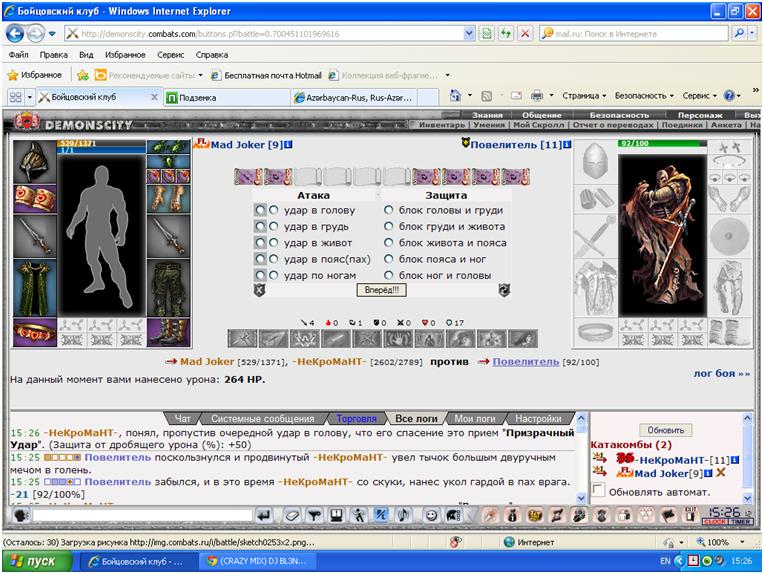Click the refresh shield icon below defense list
This screenshot has width=764, height=574.
504,290
